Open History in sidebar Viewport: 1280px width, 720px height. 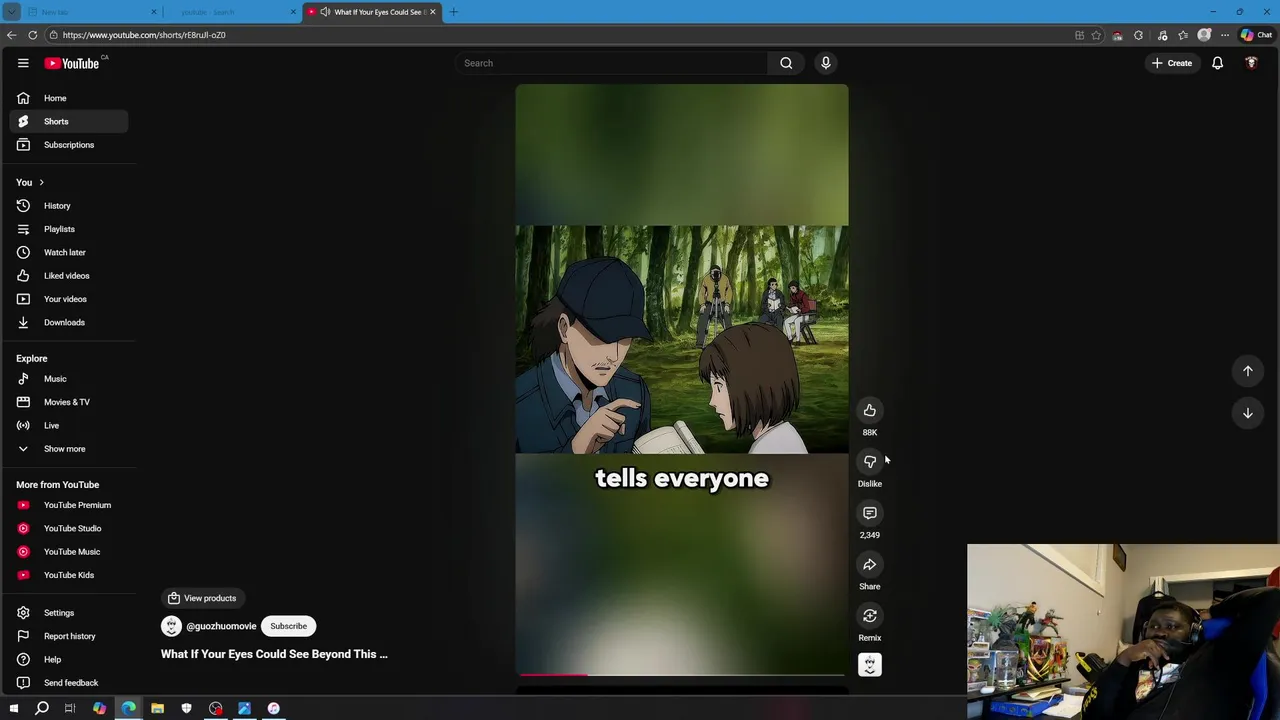pyautogui.click(x=68, y=206)
